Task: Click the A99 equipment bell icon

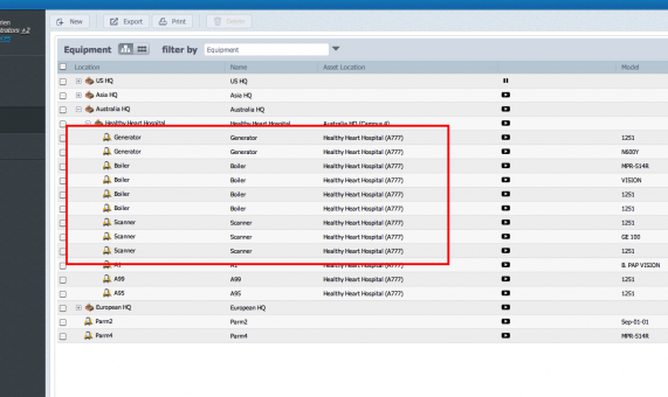Action: point(107,279)
